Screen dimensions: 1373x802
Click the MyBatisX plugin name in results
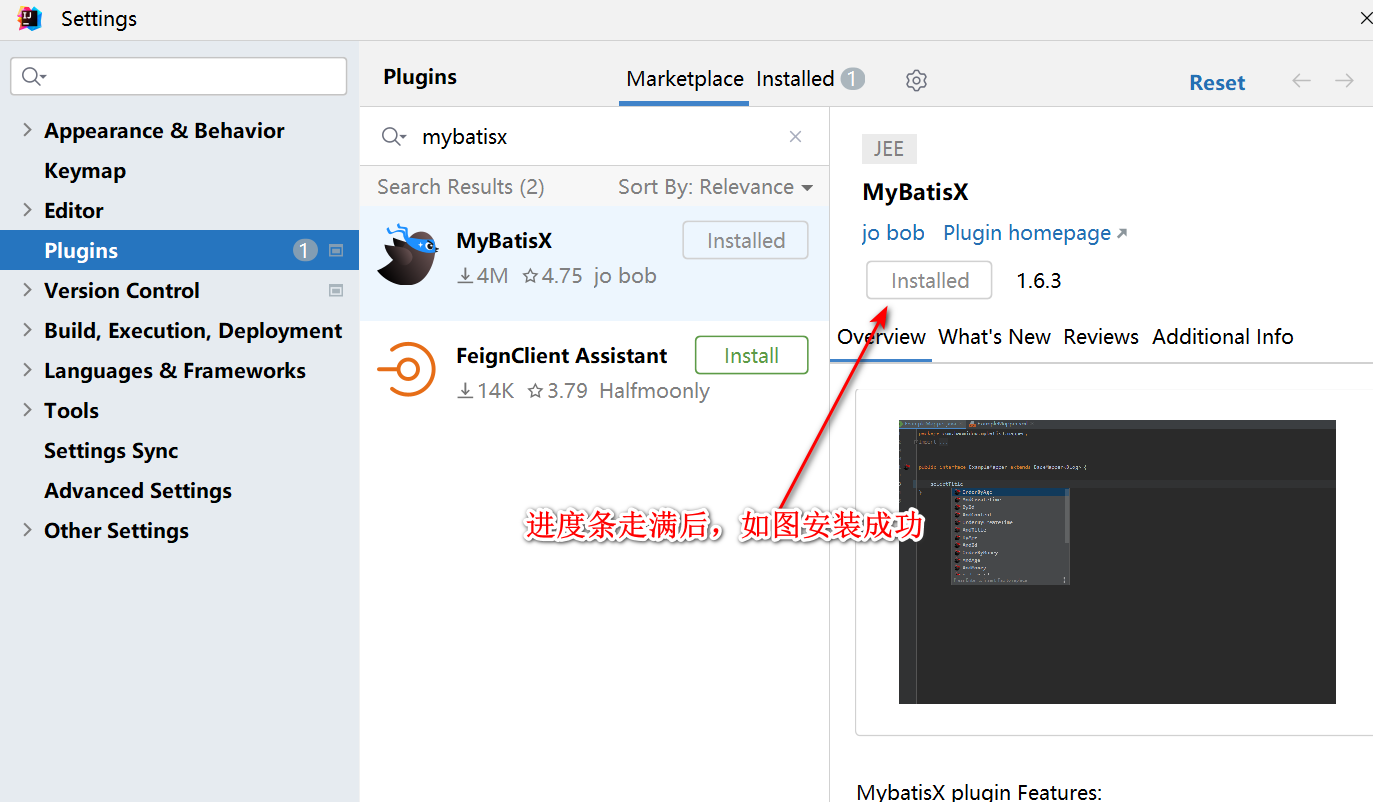(504, 241)
